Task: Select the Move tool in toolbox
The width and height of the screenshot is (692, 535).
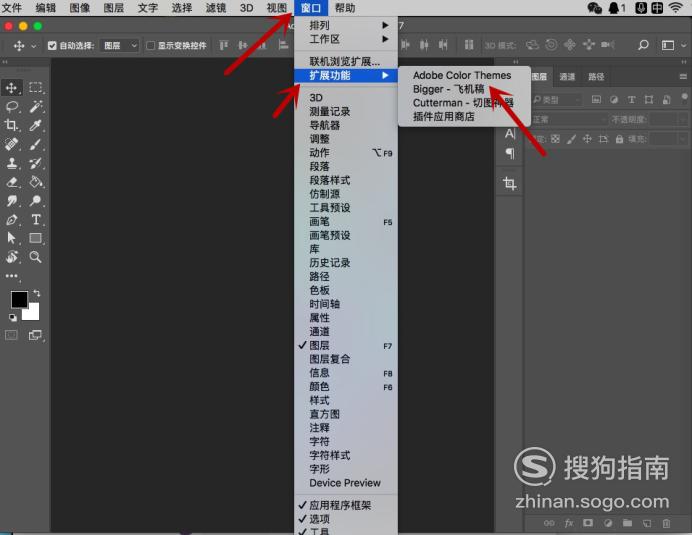Action: point(11,87)
